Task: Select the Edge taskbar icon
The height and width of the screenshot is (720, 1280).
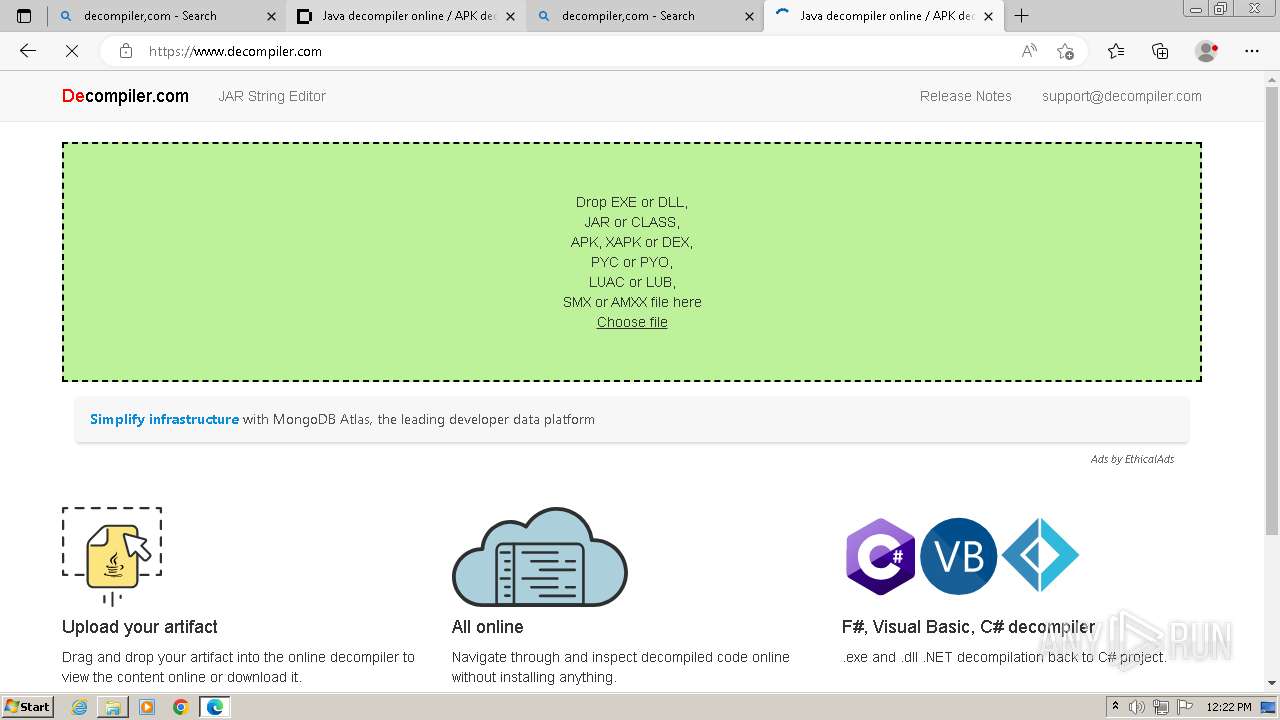Action: tap(215, 707)
